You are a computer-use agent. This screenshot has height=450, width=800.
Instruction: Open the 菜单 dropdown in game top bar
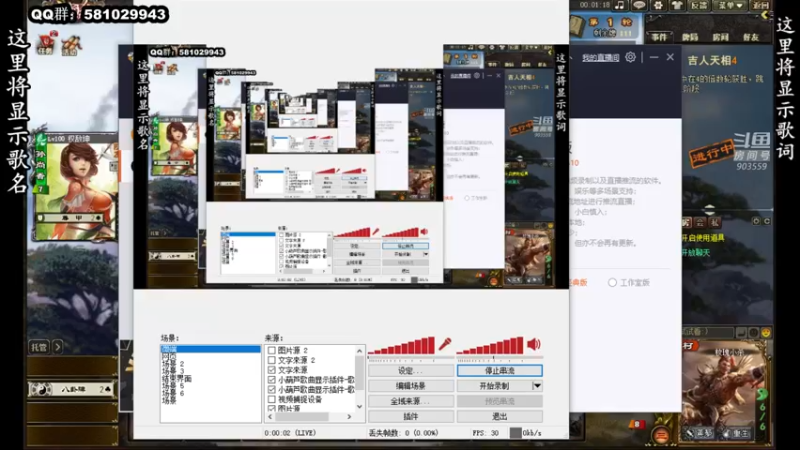click(730, 5)
